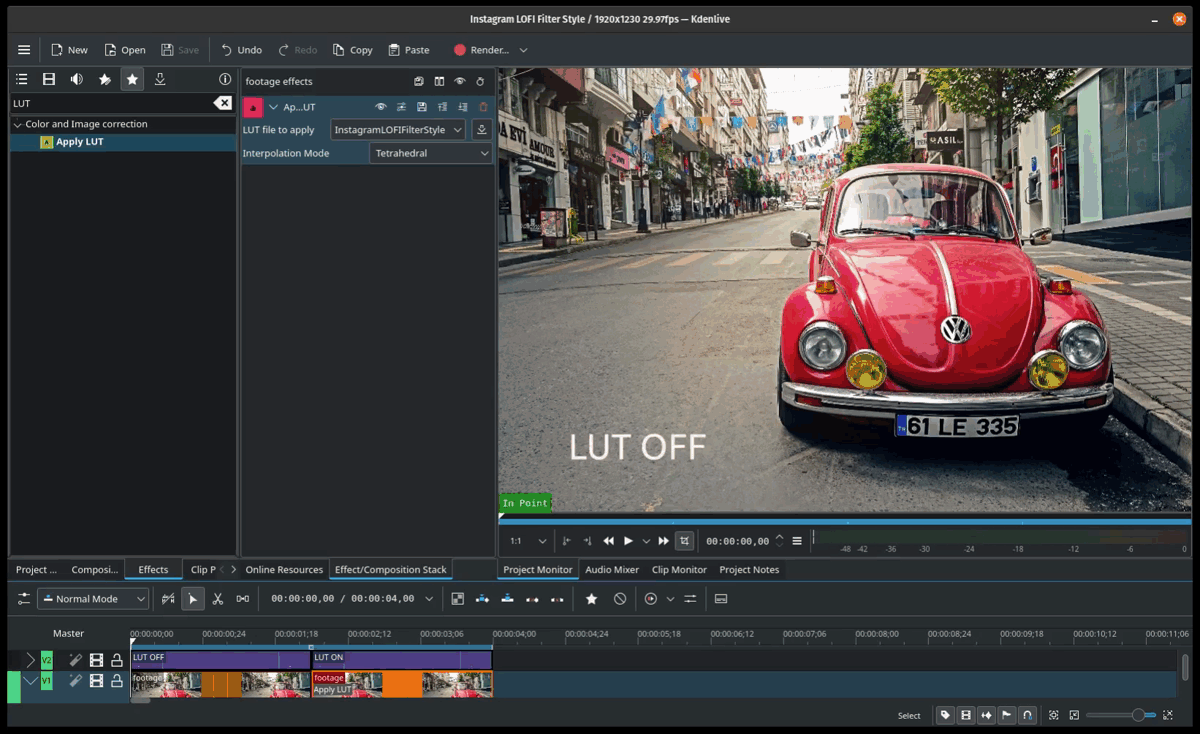Click the Paste button in the toolbar
Image resolution: width=1200 pixels, height=734 pixels.
409,50
